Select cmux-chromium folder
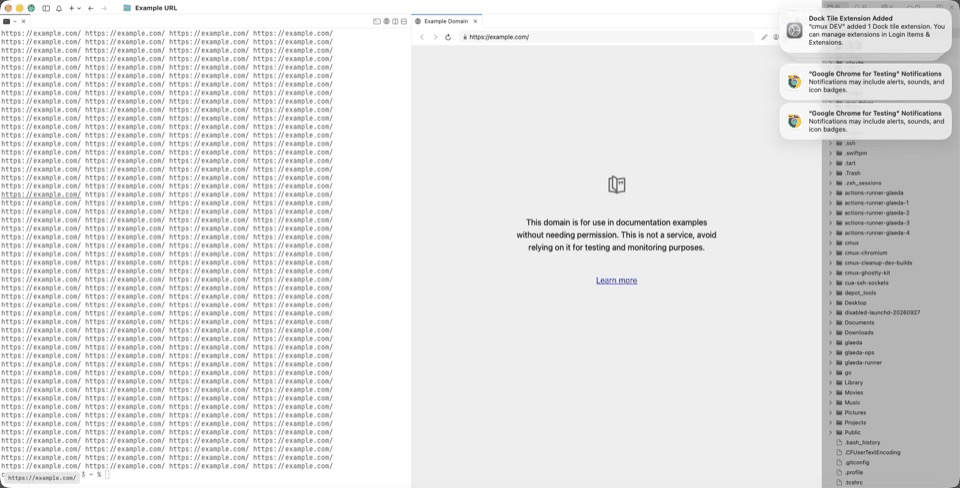This screenshot has width=960, height=488. pyautogui.click(x=866, y=253)
